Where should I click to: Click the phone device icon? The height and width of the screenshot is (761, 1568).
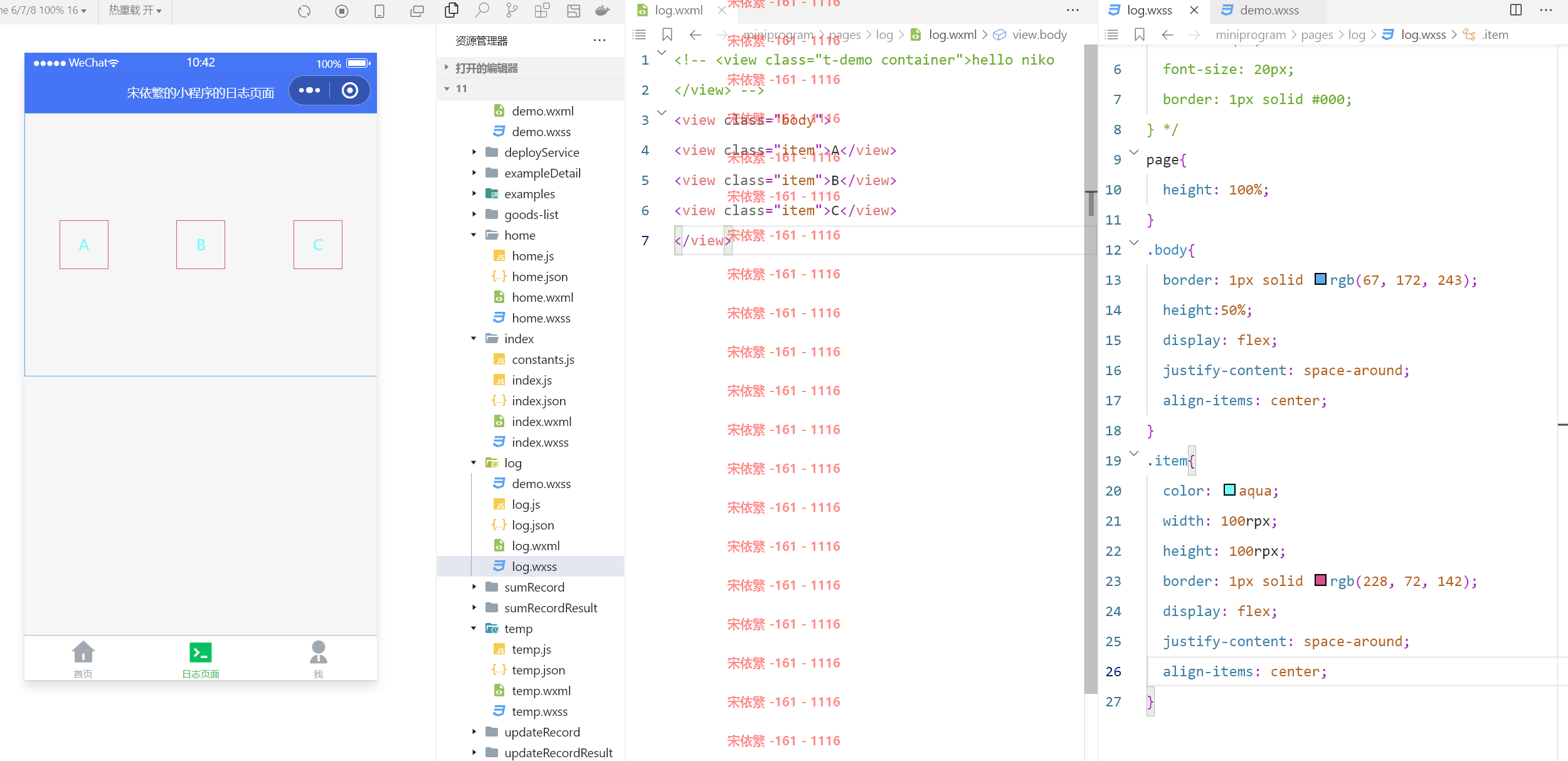(x=379, y=11)
